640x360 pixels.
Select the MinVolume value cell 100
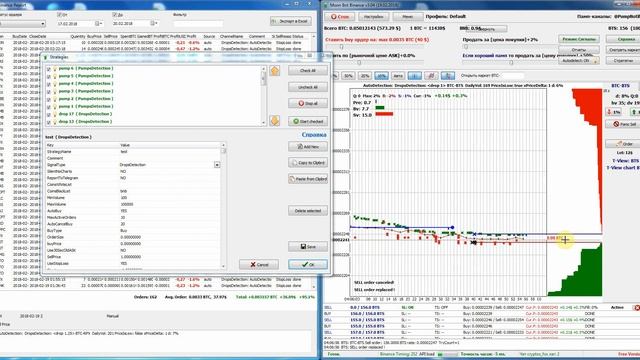click(169, 198)
